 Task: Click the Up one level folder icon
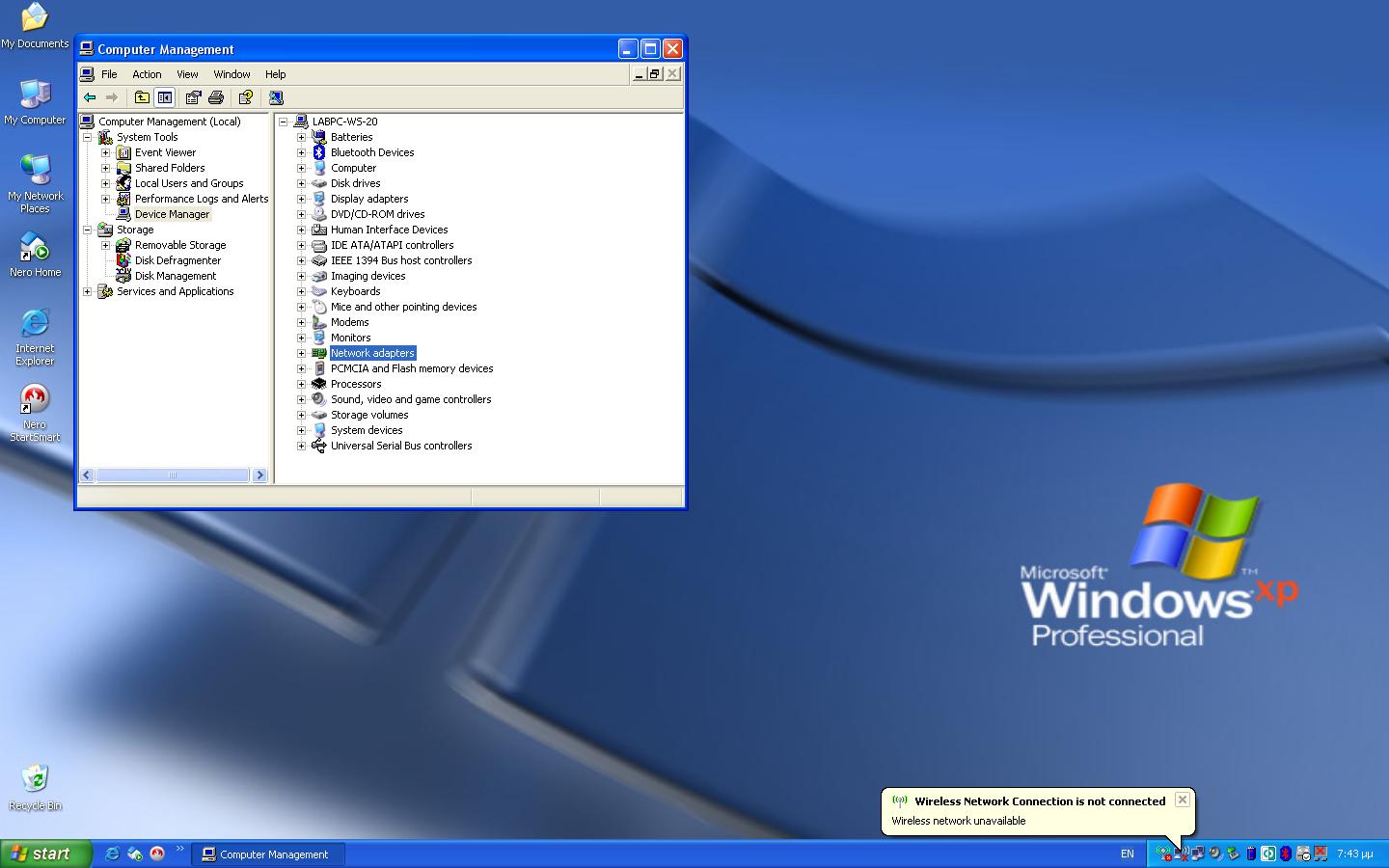click(x=142, y=97)
